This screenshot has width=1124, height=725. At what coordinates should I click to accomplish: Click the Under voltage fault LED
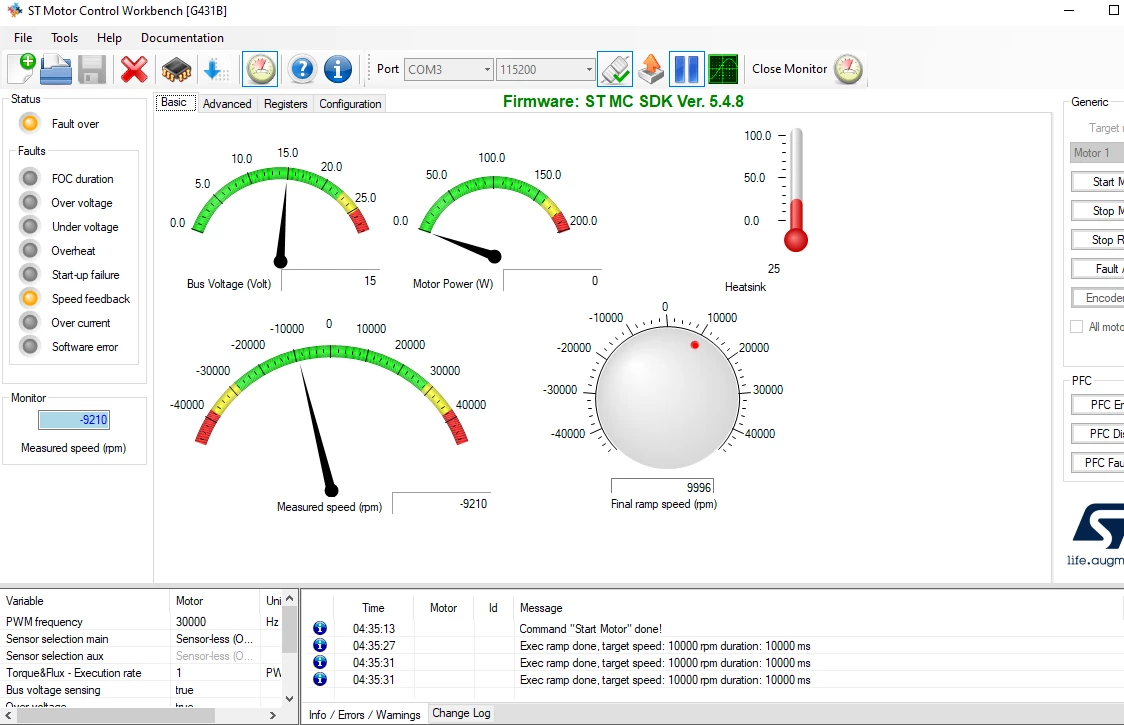[29, 227]
